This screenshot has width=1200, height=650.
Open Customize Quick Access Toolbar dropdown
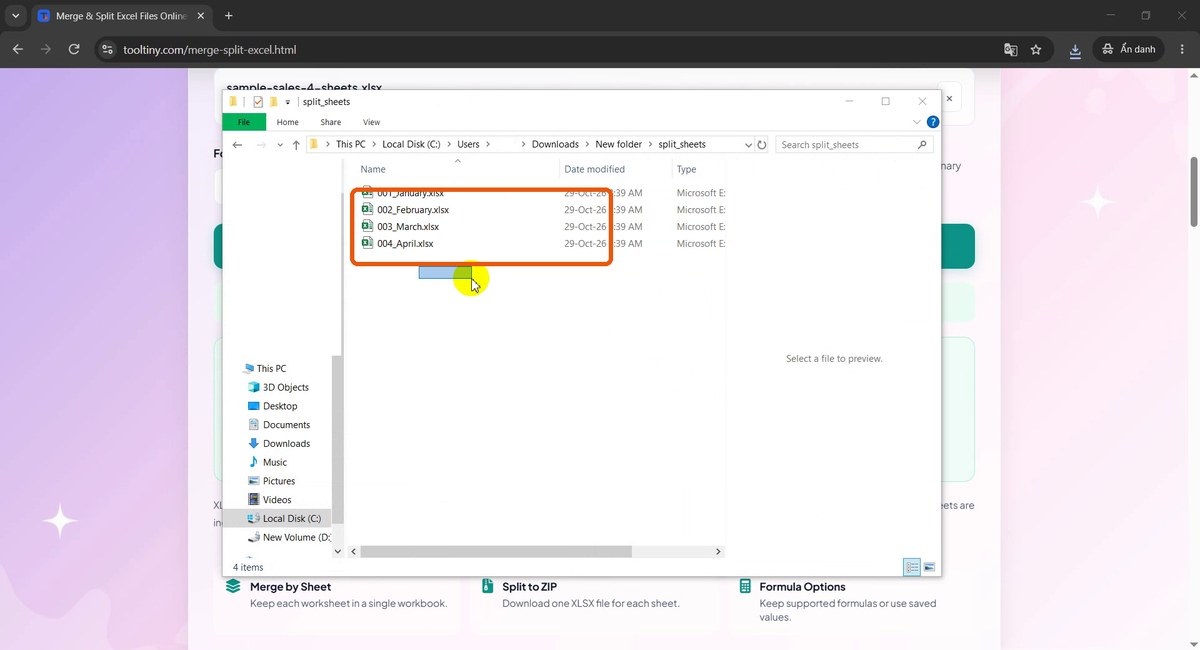click(288, 102)
